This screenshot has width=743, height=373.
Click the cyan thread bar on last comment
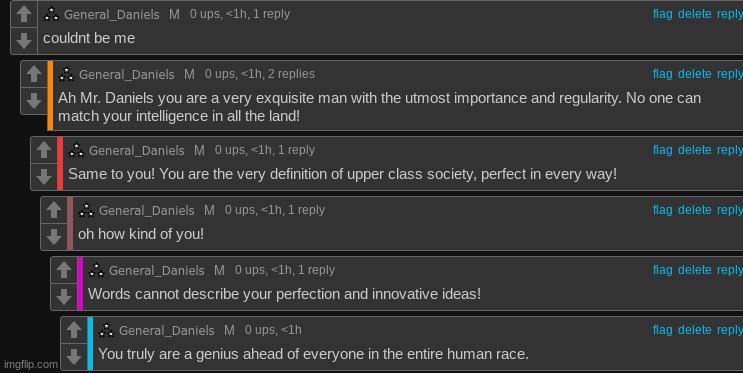point(90,344)
